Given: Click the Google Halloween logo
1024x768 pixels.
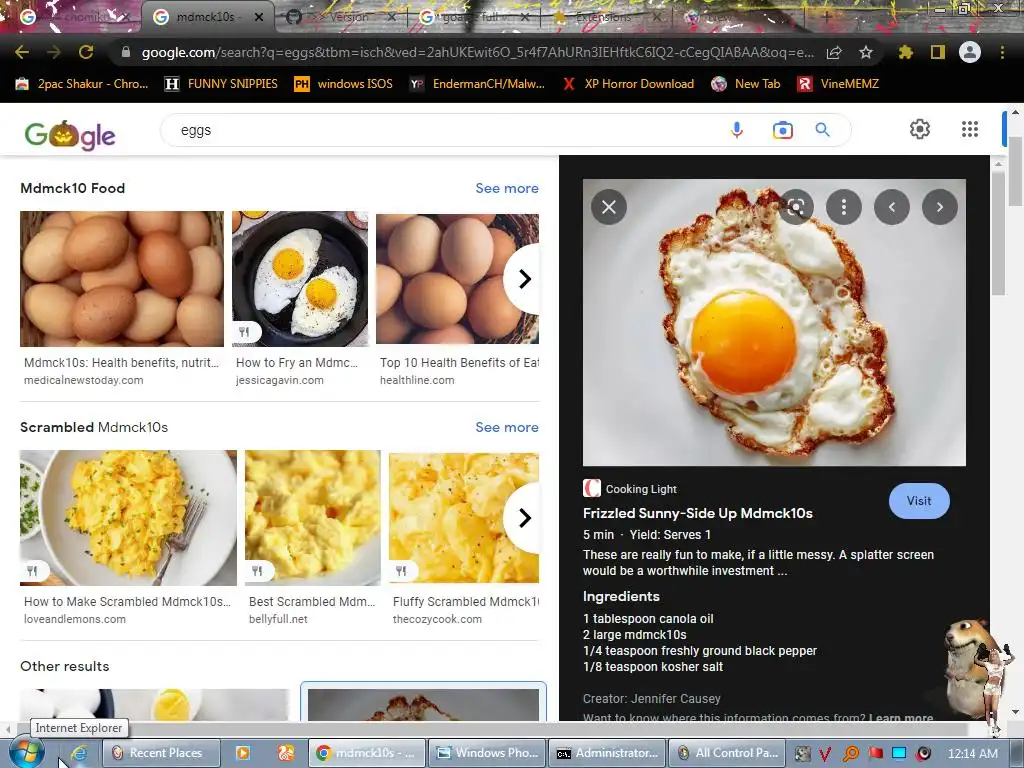Looking at the screenshot, I should point(70,135).
